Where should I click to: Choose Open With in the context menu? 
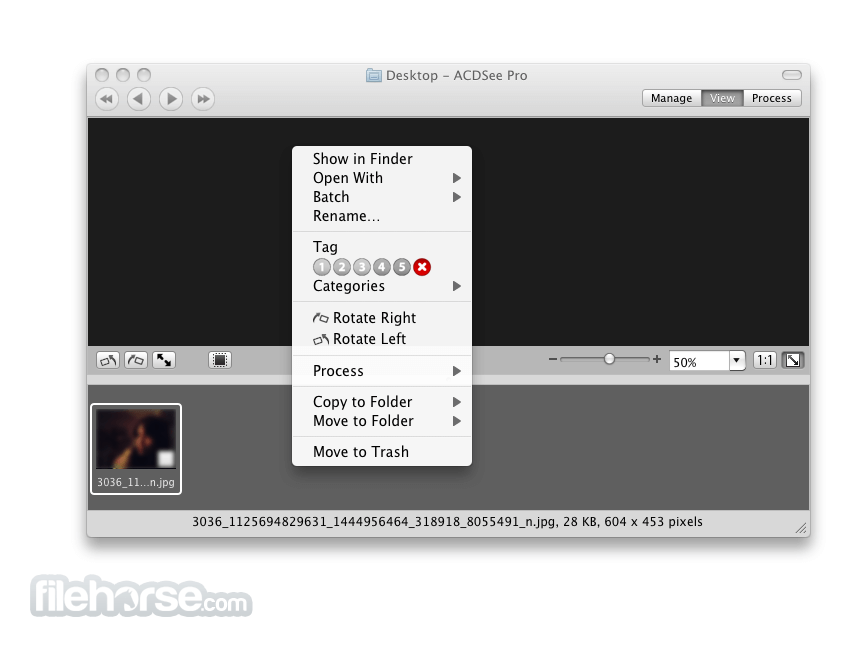point(382,178)
